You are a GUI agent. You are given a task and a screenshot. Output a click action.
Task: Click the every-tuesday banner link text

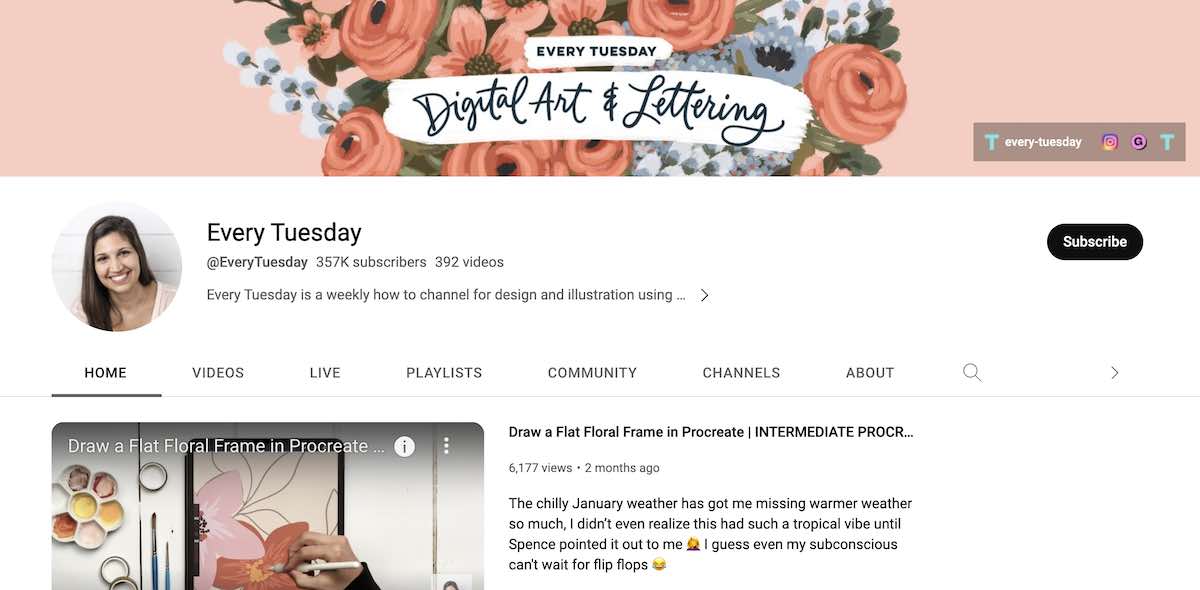point(1043,142)
